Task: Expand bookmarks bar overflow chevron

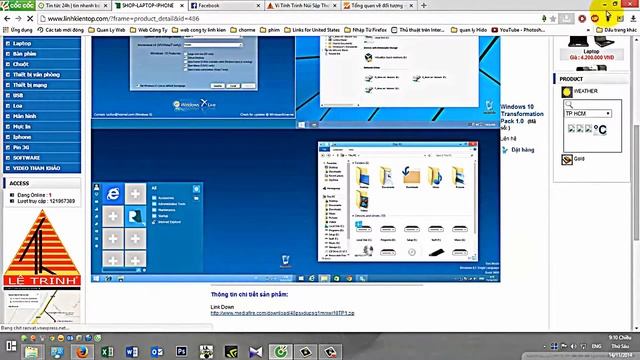Action: pyautogui.click(x=588, y=30)
